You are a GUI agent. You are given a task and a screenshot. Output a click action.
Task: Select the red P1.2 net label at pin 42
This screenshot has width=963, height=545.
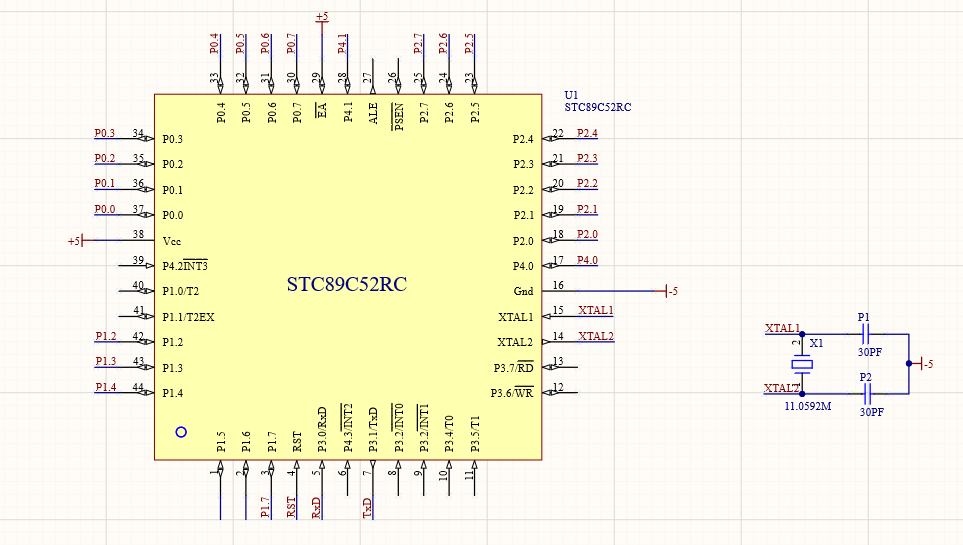[106, 336]
